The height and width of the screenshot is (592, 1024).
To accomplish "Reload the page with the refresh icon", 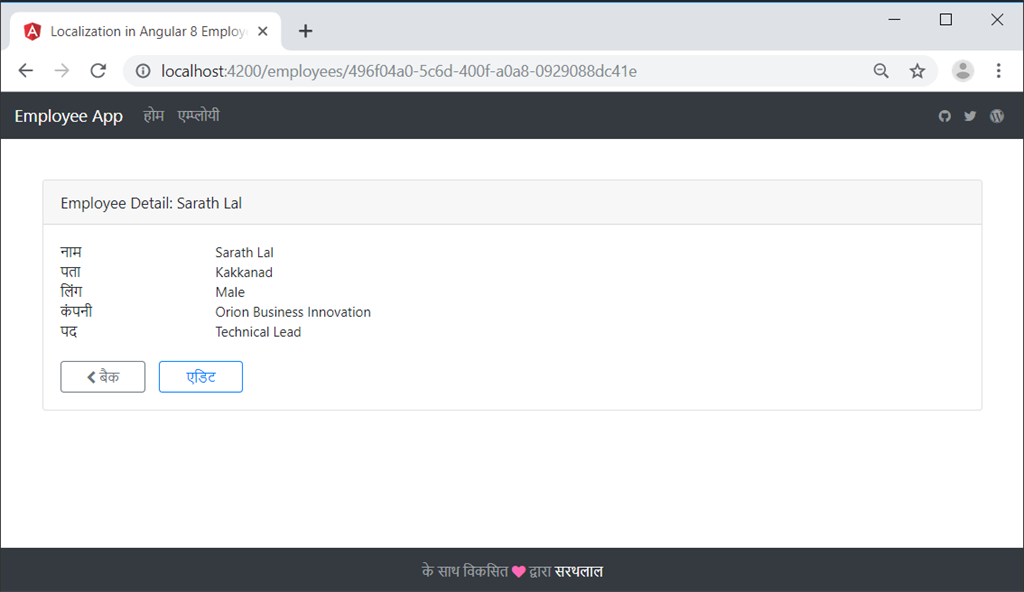I will tap(97, 71).
